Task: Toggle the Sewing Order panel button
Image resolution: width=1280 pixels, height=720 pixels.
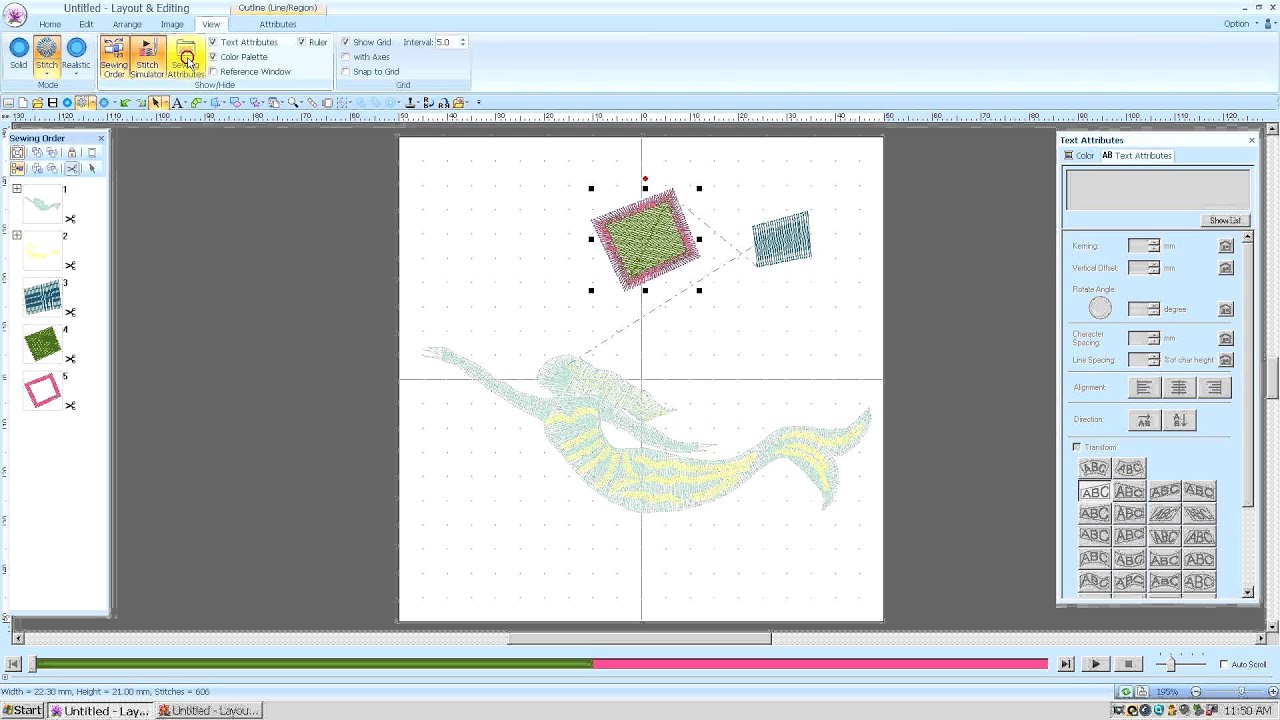Action: pos(114,58)
